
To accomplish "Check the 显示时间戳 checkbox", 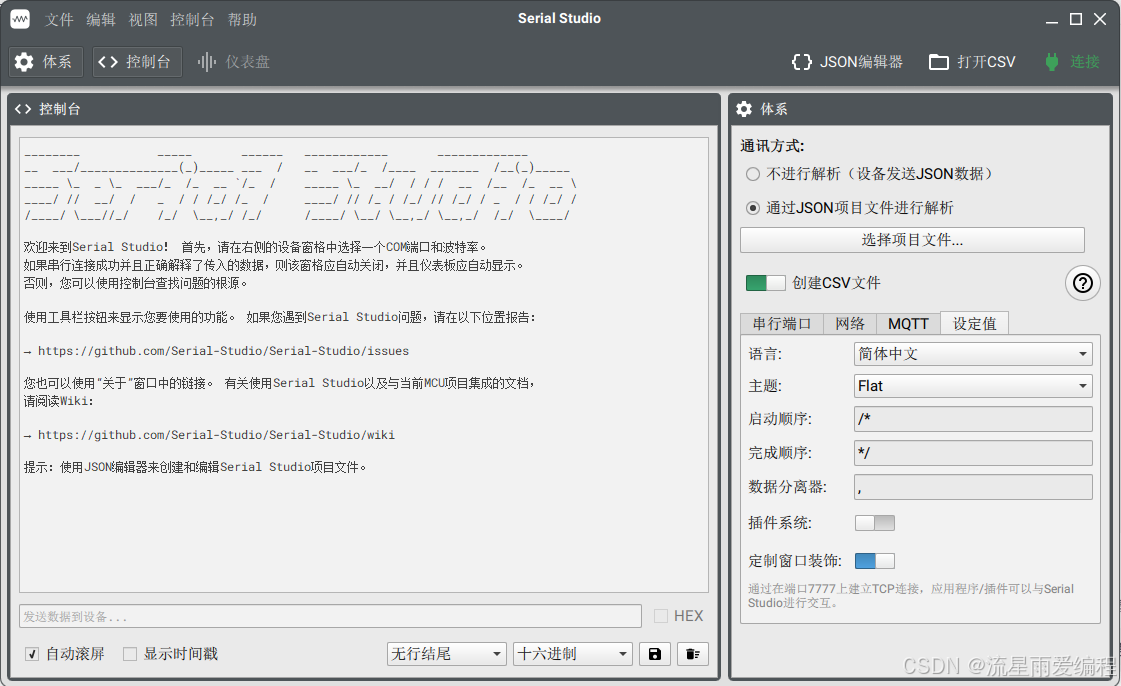I will (x=129, y=654).
